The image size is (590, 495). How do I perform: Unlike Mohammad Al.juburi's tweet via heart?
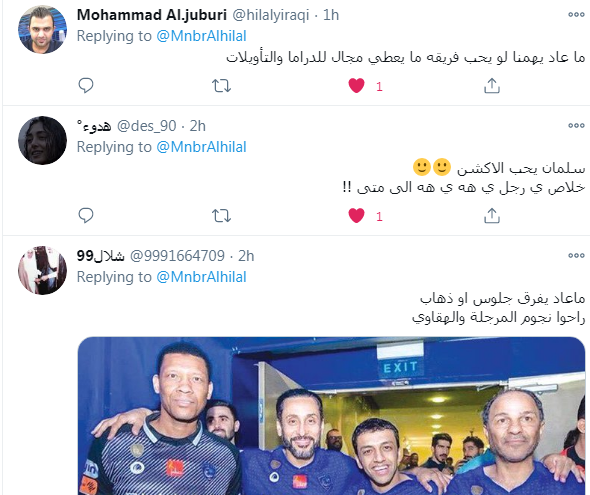tap(356, 86)
